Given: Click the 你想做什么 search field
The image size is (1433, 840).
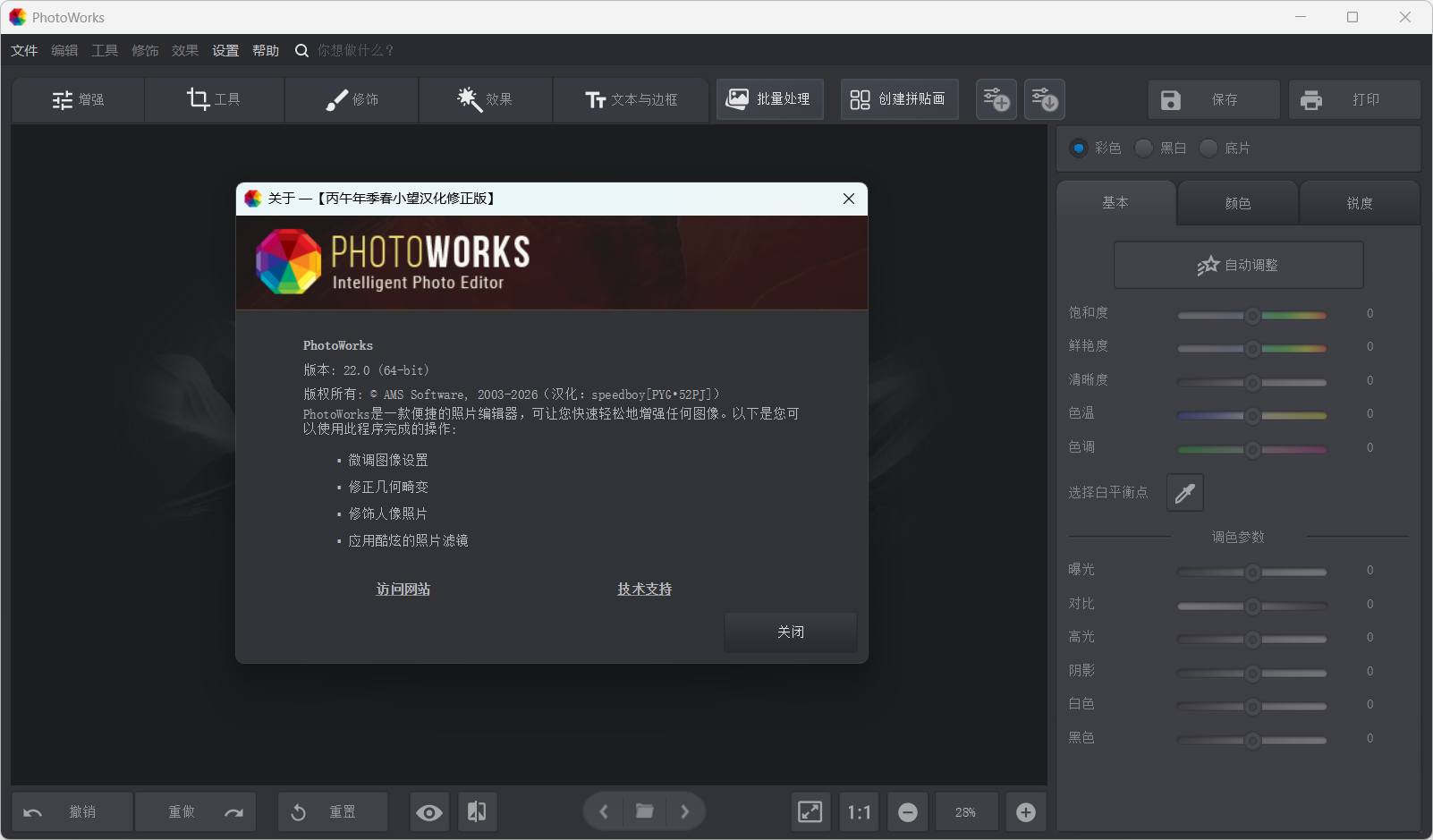Looking at the screenshot, I should pyautogui.click(x=355, y=51).
